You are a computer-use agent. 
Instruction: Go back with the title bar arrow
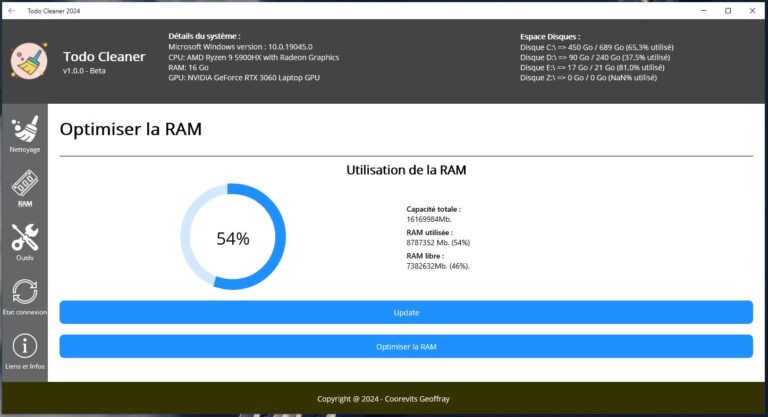point(12,10)
